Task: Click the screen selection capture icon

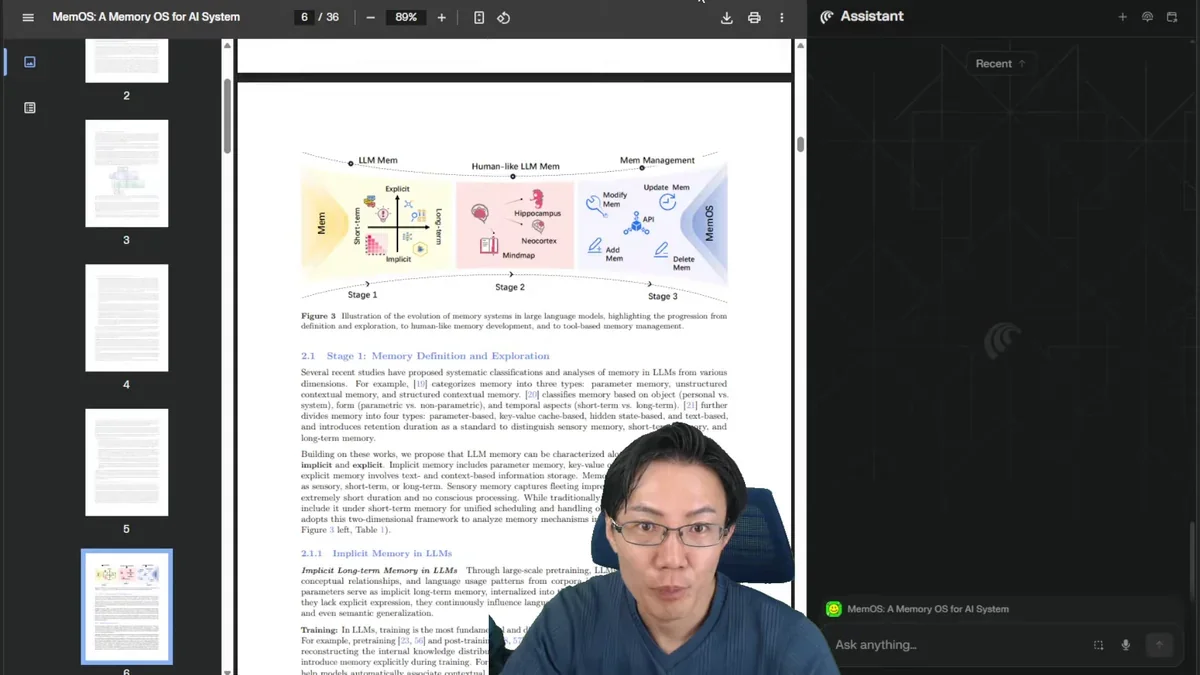Action: (1098, 645)
